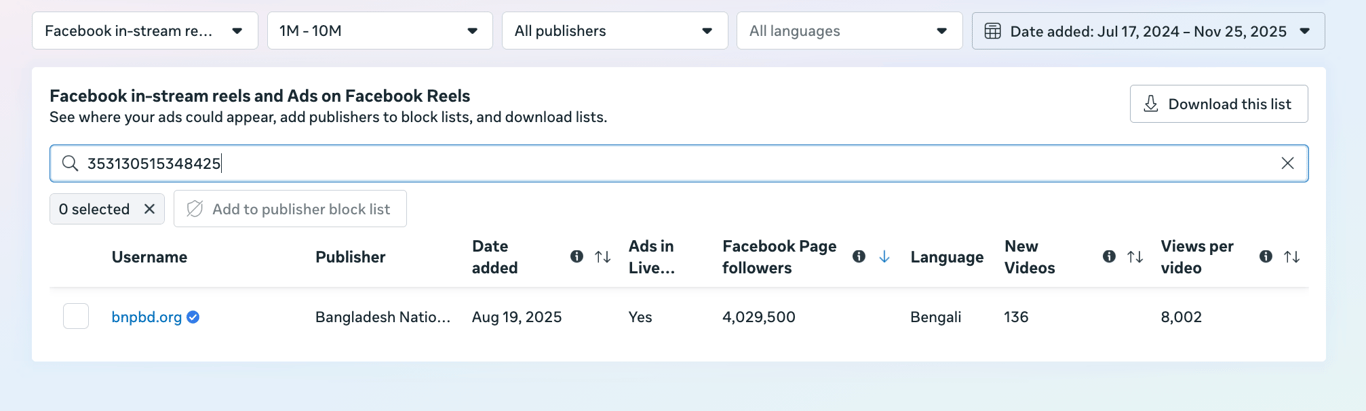
Task: Open the All languages dropdown
Action: coord(850,31)
